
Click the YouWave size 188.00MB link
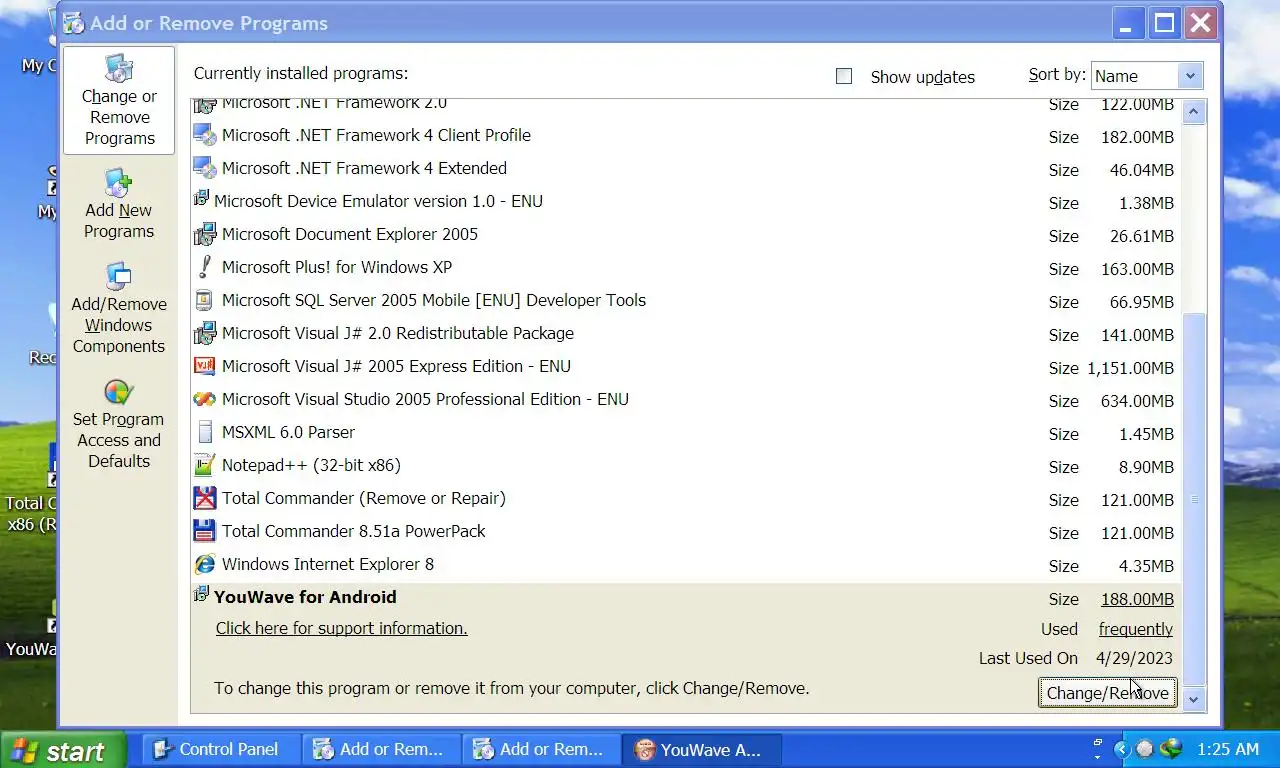(x=1137, y=599)
